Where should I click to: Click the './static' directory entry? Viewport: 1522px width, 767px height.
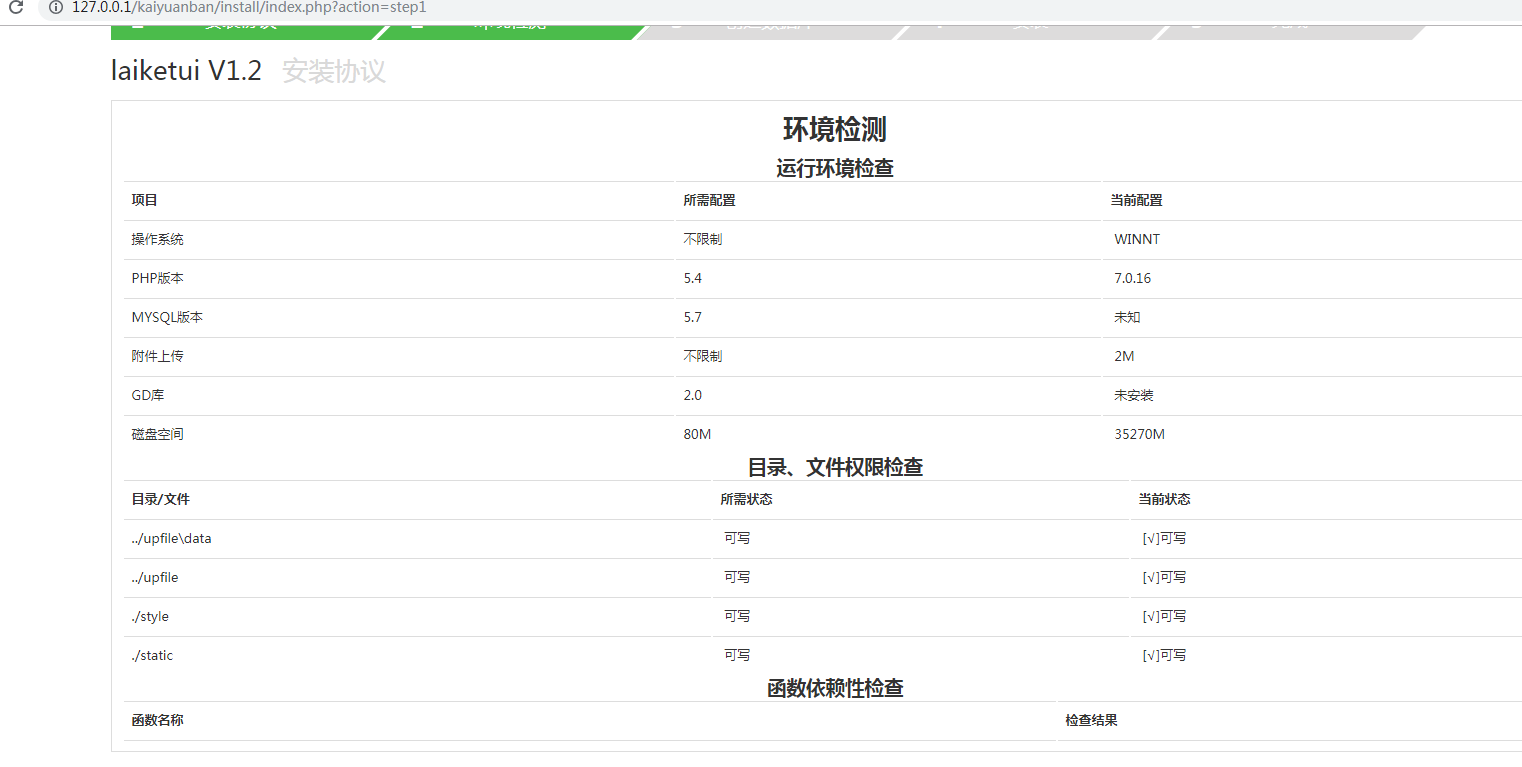[152, 655]
